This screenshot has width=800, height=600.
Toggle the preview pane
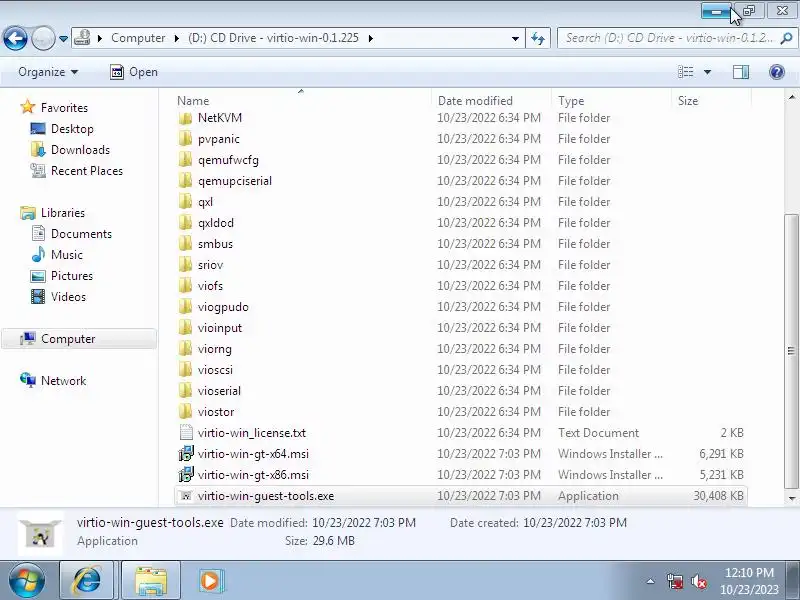741,72
